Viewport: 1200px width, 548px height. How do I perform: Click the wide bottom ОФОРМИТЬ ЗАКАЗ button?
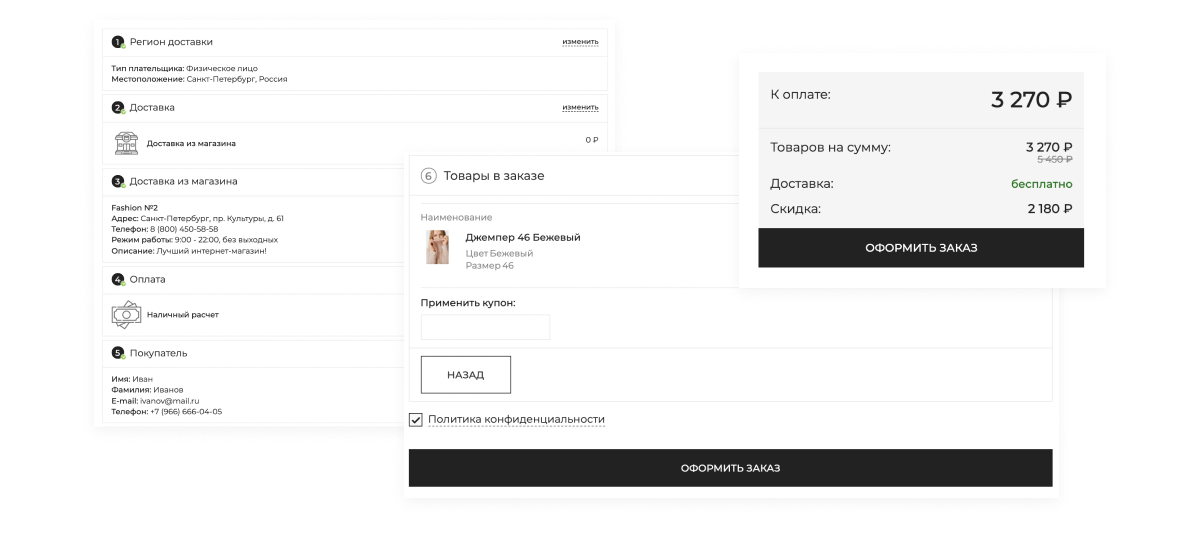730,468
